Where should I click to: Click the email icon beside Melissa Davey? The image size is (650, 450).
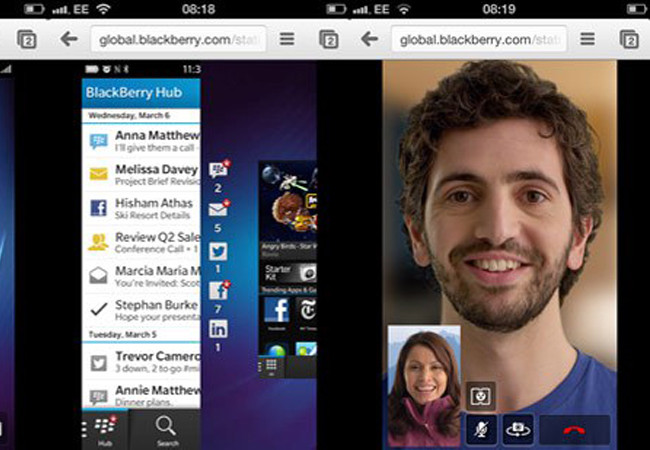[99, 174]
